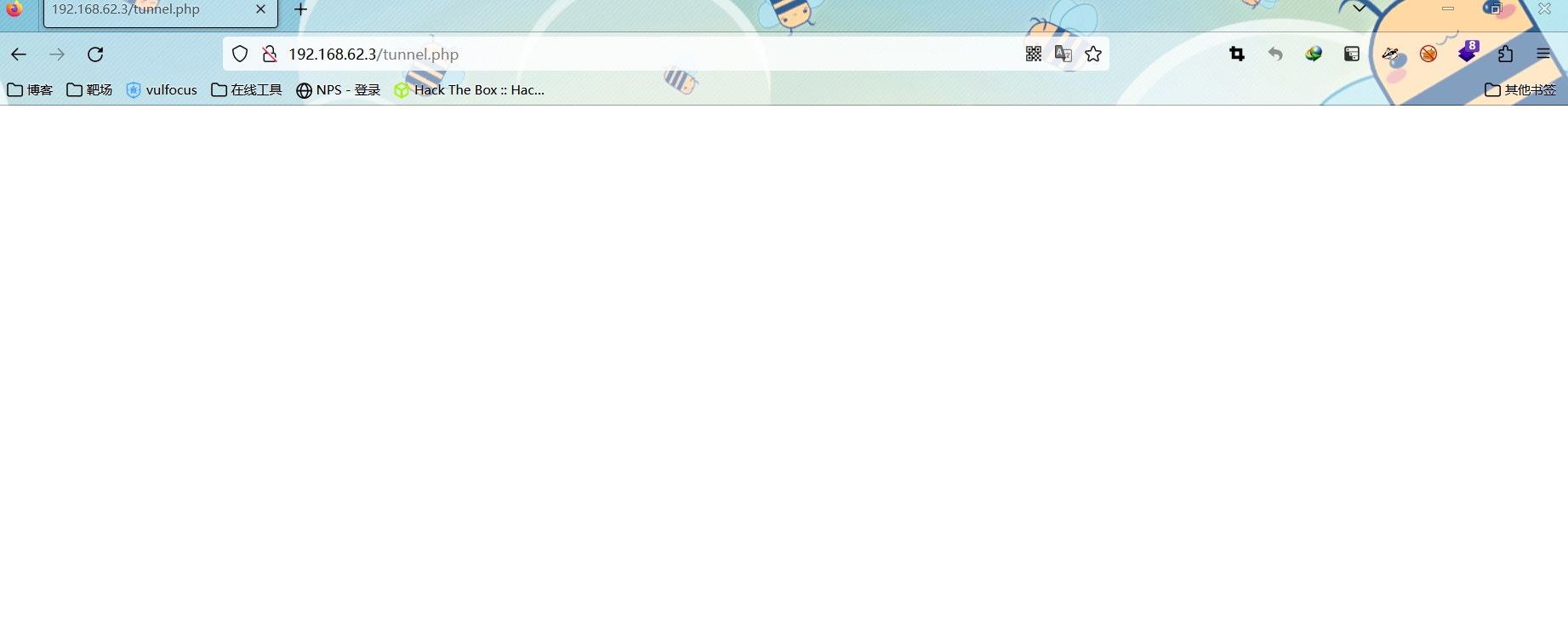
Task: Open the 博客 bookmarks folder
Action: 30,90
